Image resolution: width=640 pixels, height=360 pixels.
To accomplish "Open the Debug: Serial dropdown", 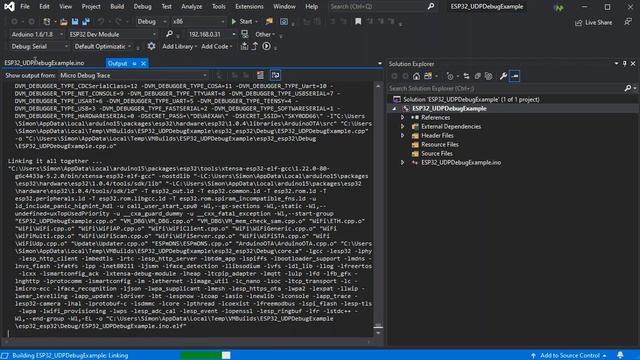I will click(39, 46).
